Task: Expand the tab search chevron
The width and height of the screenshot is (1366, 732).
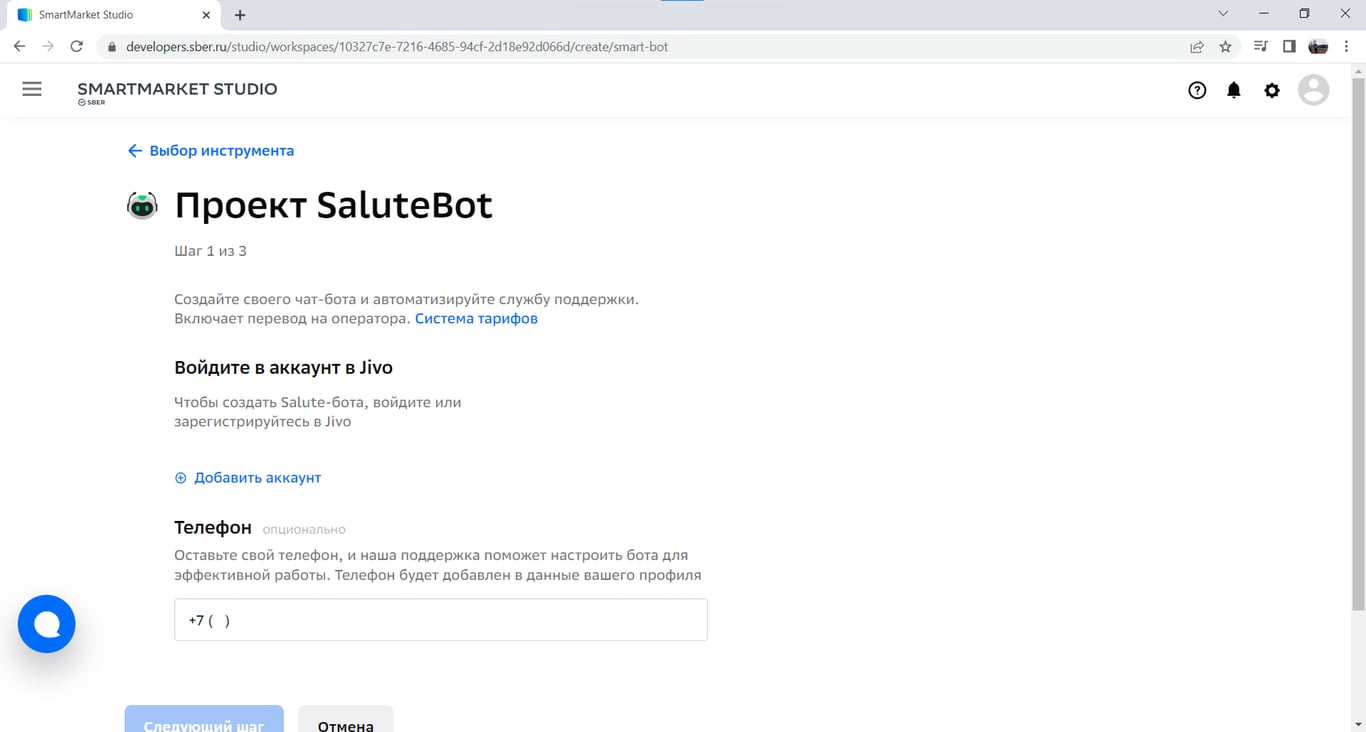Action: (1223, 14)
